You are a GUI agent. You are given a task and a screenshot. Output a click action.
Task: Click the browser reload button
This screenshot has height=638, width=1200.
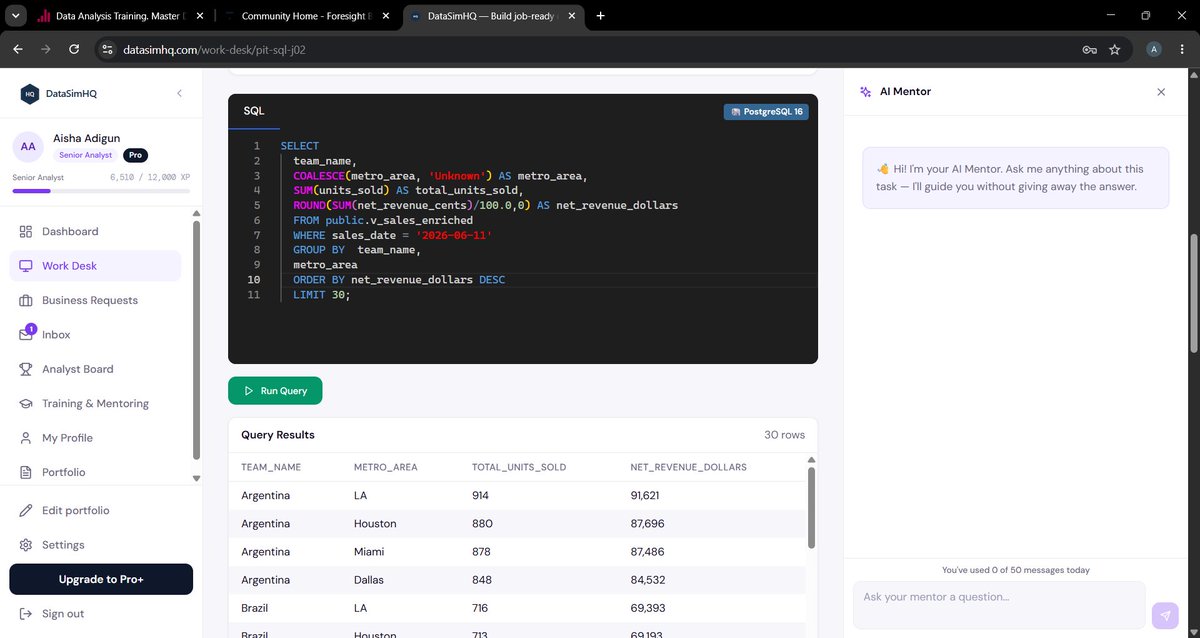(74, 49)
